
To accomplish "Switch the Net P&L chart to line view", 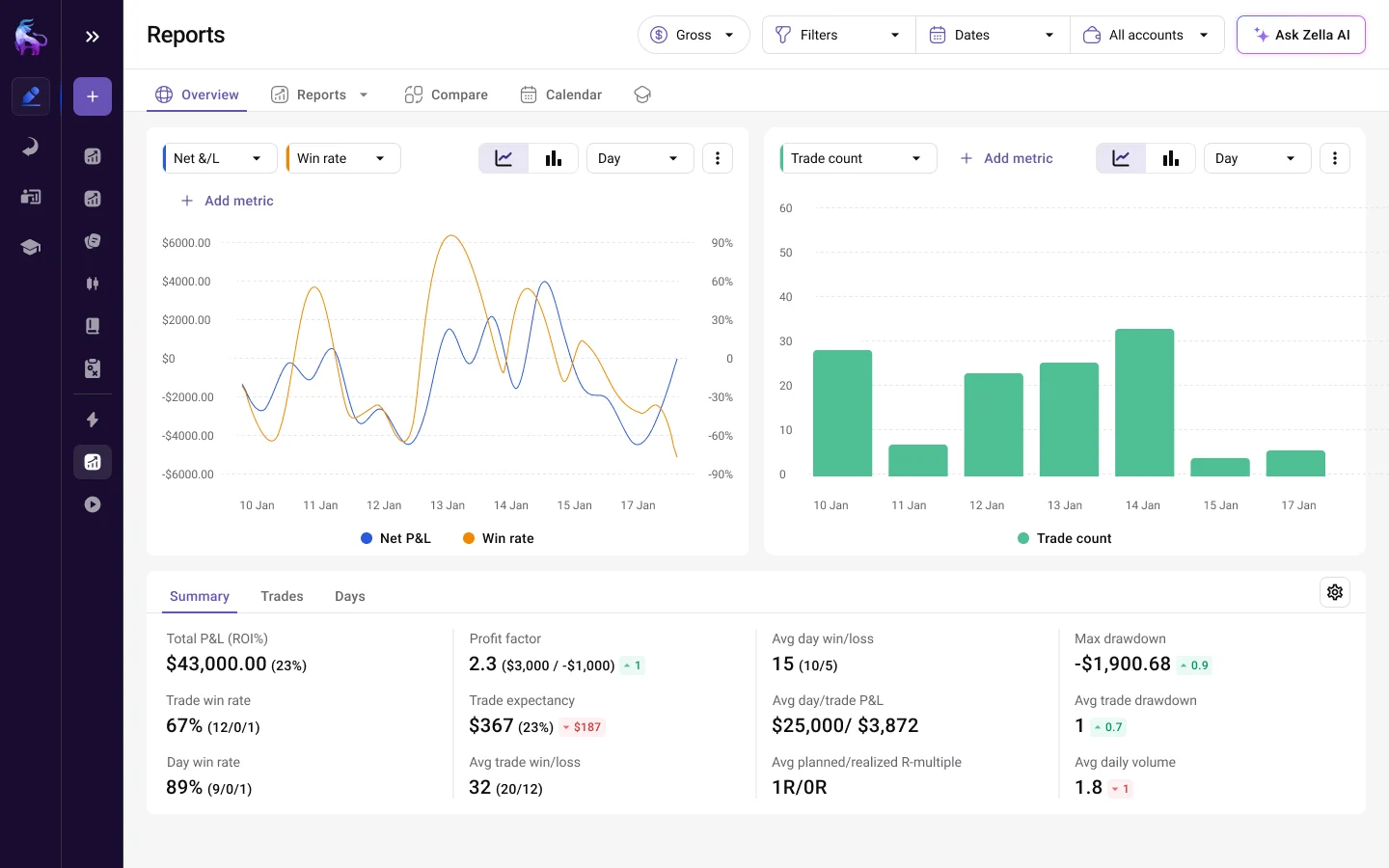I will tap(504, 158).
